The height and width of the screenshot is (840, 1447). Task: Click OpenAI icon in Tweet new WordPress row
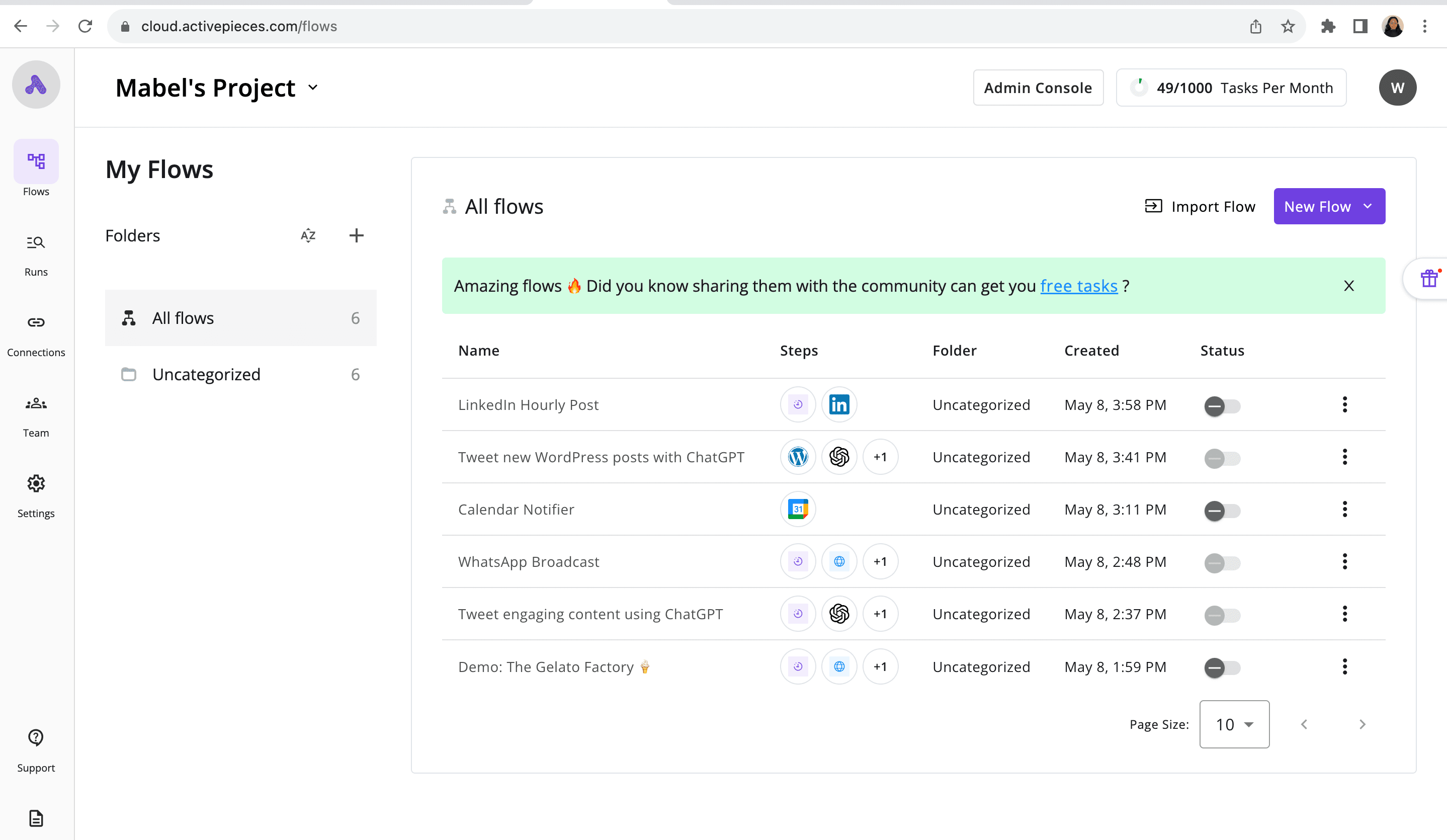[839, 456]
